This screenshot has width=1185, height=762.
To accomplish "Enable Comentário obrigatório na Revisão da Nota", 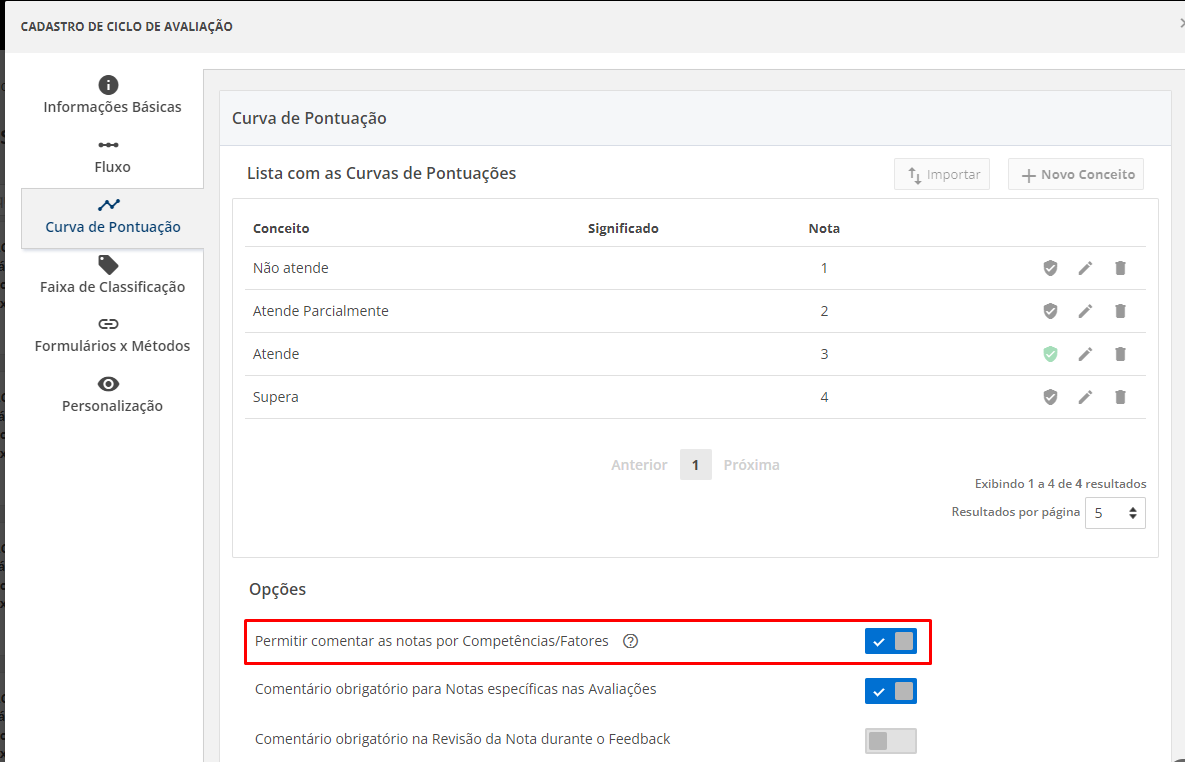I will [890, 740].
